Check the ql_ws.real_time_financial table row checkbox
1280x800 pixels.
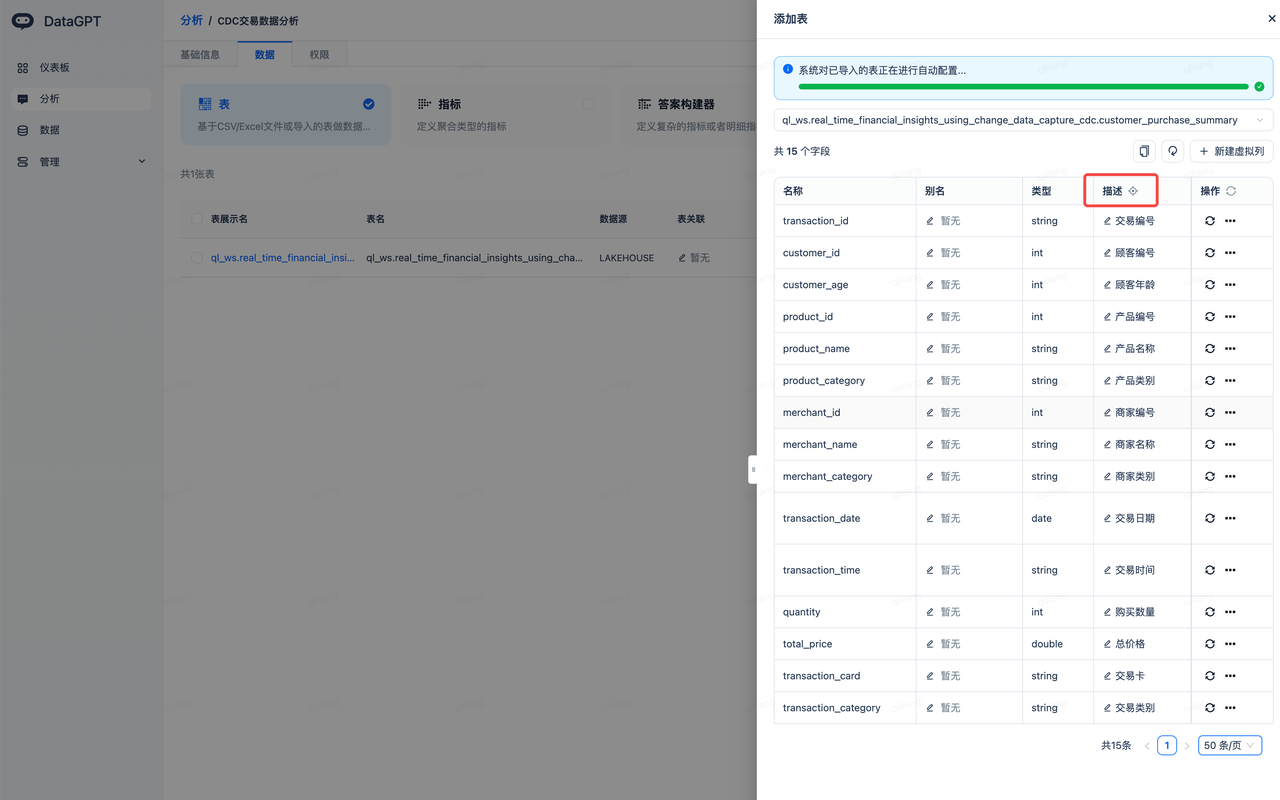[197, 258]
